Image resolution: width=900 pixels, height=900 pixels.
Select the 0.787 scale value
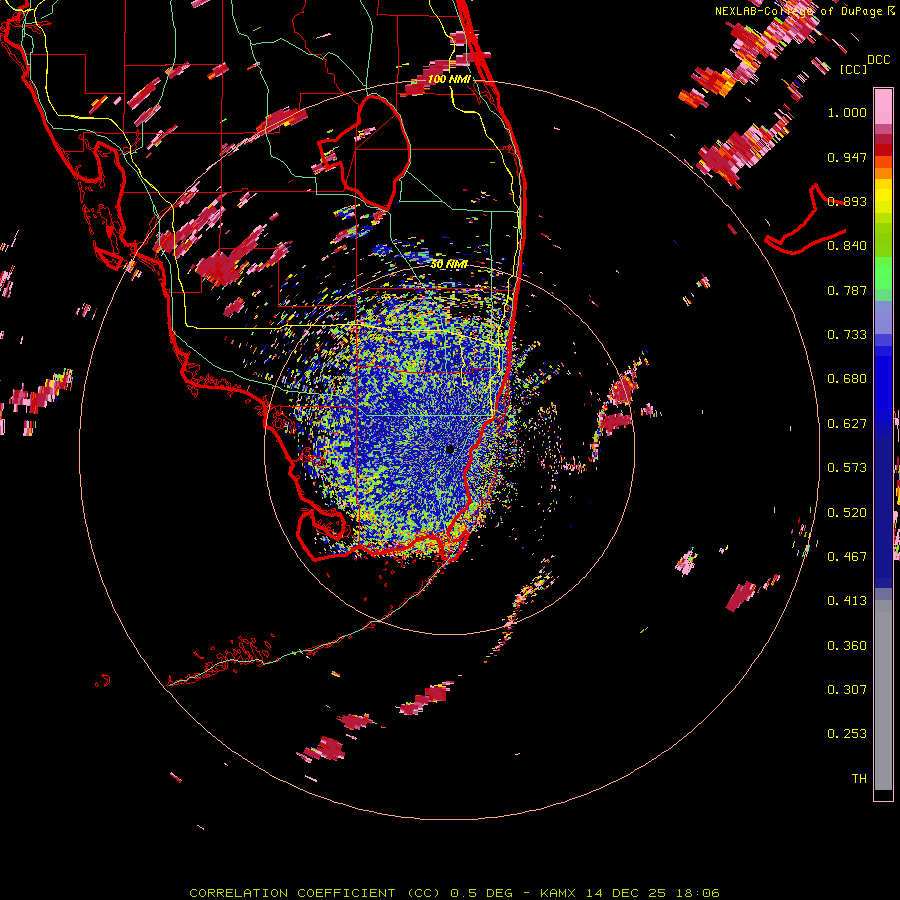(847, 290)
